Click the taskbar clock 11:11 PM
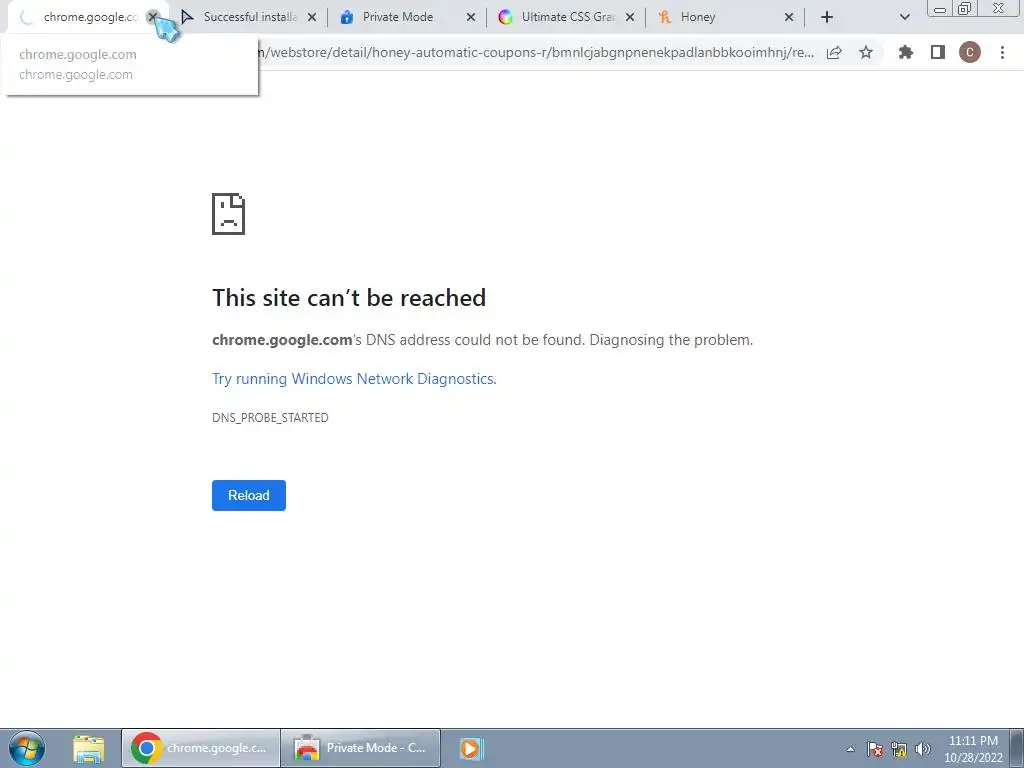Screen dimensions: 1024x768 point(973,749)
